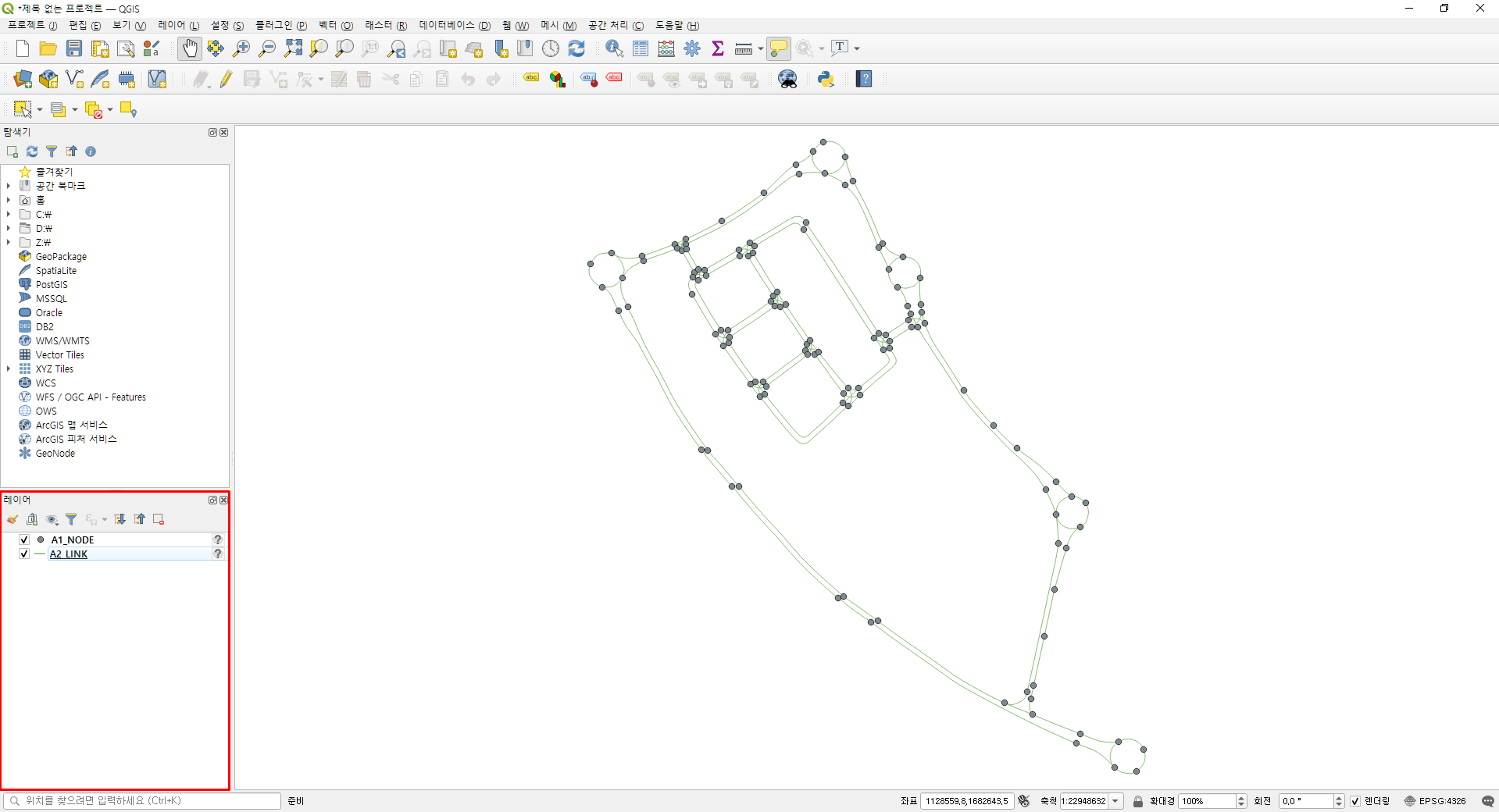Pan map to selection

216,48
